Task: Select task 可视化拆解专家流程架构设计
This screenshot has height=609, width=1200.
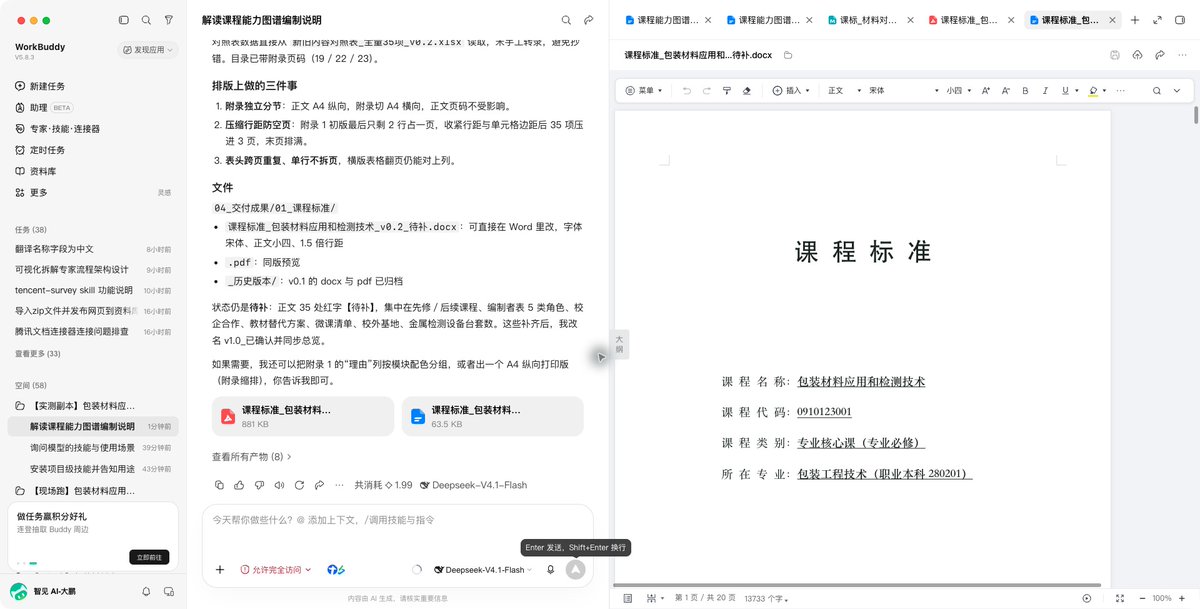Action: (x=93, y=270)
